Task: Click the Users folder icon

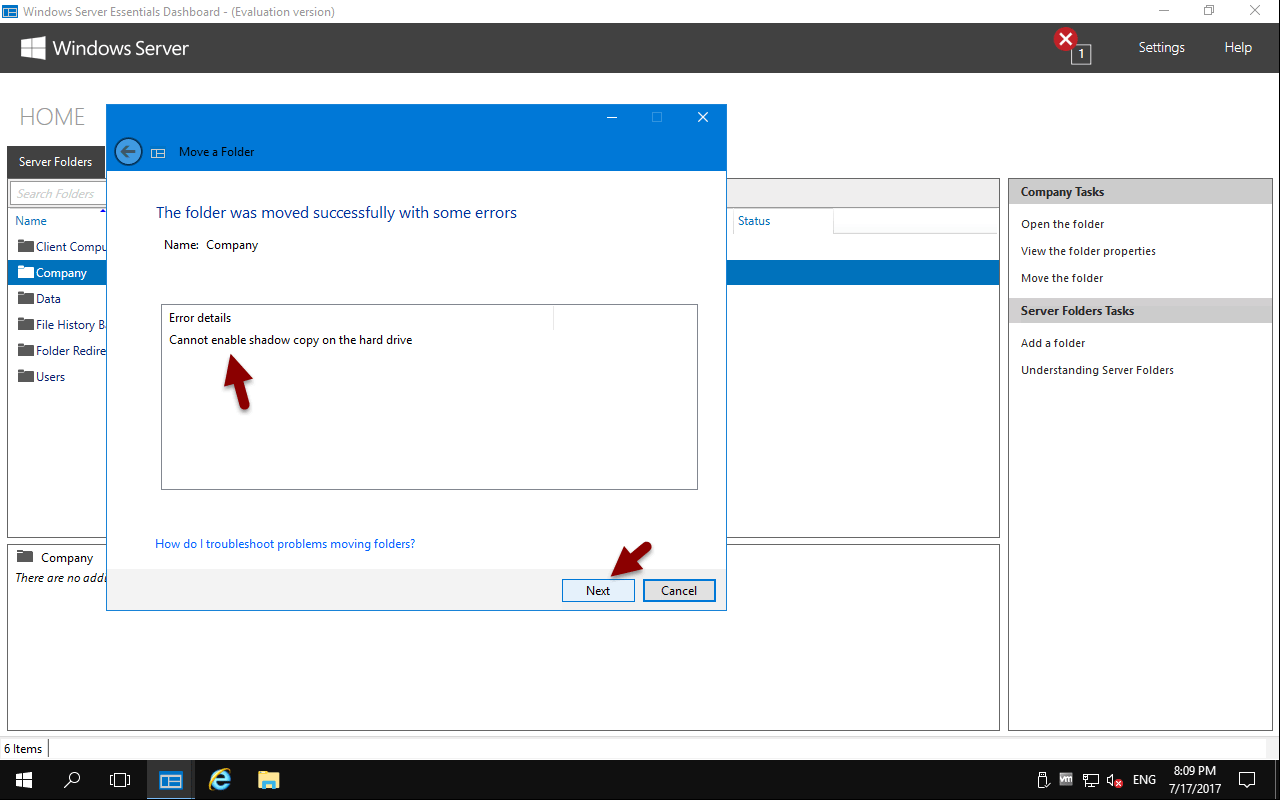Action: (x=26, y=376)
